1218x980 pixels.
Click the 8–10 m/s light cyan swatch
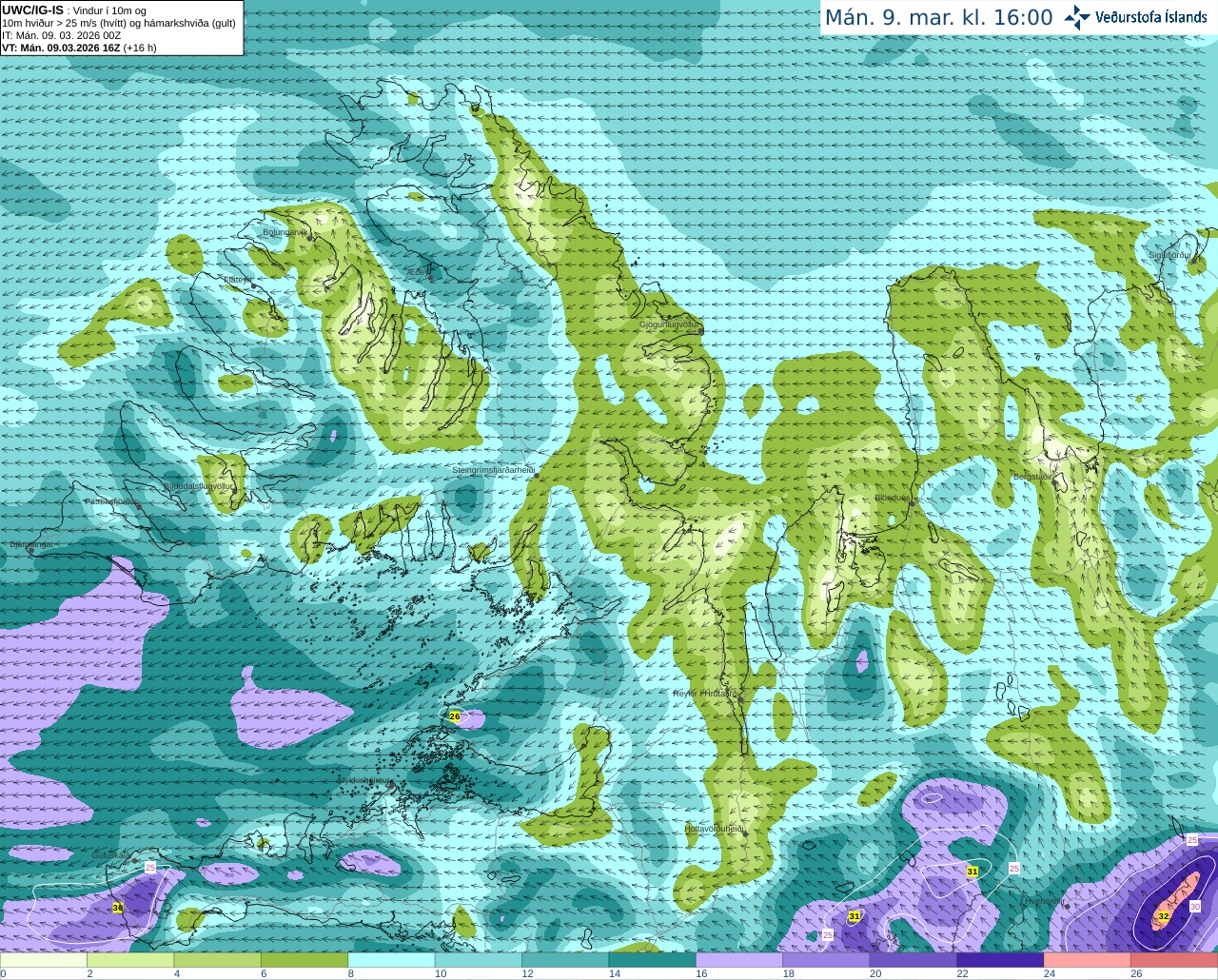(x=392, y=960)
